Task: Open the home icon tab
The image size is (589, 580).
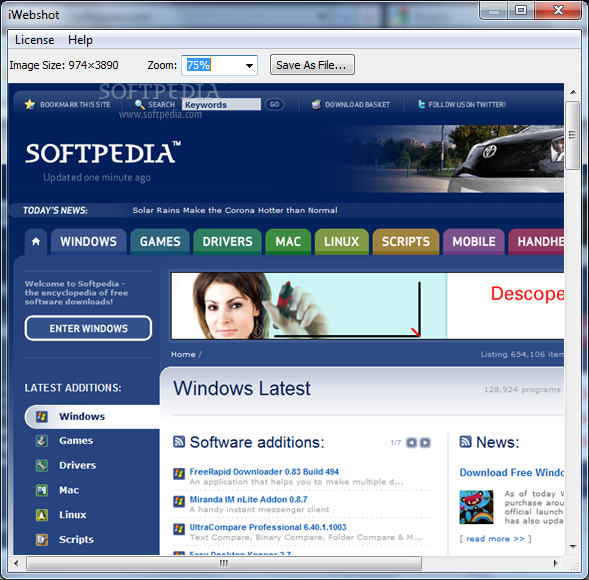Action: [x=36, y=242]
